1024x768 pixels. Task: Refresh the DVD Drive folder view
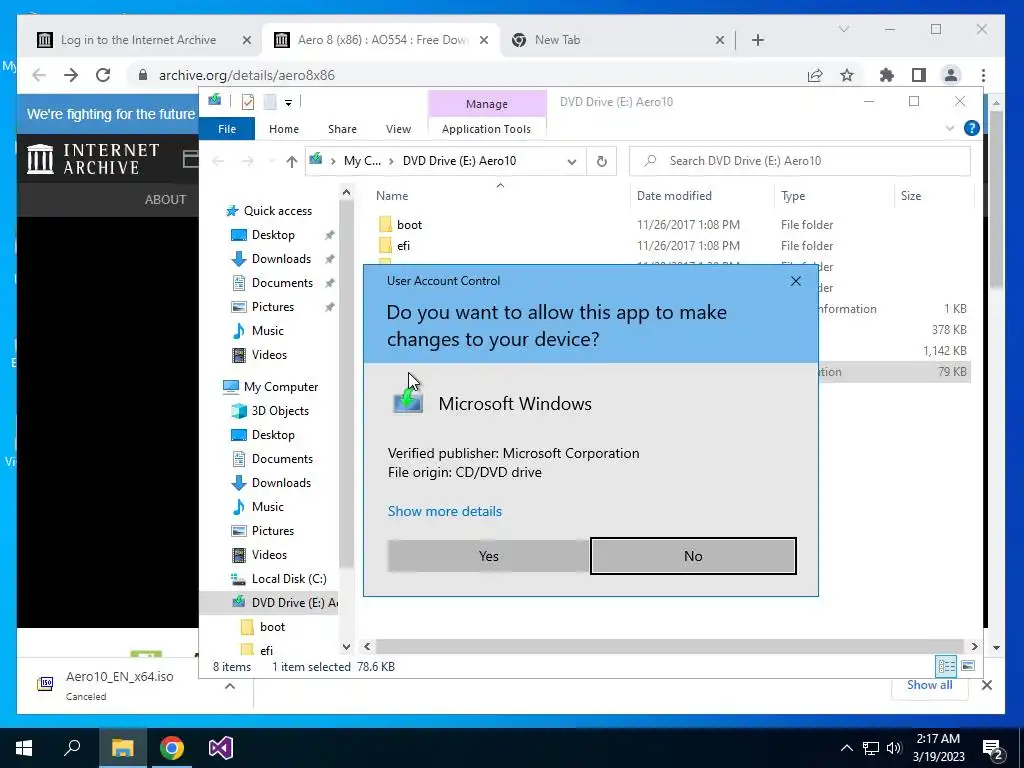pos(601,161)
